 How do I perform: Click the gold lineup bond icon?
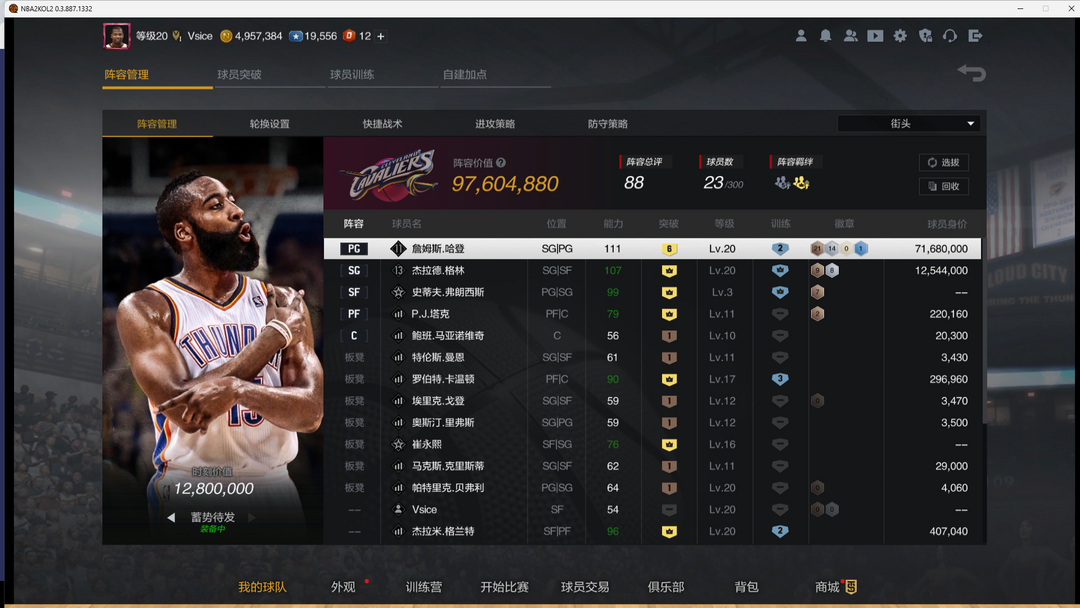pos(801,183)
